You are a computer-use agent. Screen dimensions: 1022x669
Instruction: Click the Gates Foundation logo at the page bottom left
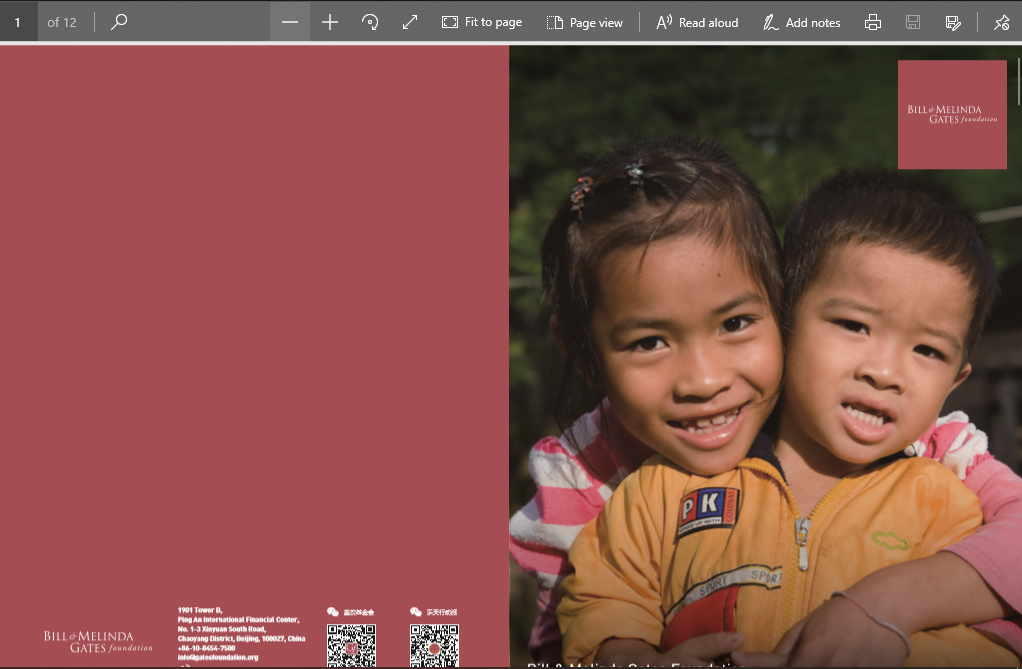click(x=98, y=642)
